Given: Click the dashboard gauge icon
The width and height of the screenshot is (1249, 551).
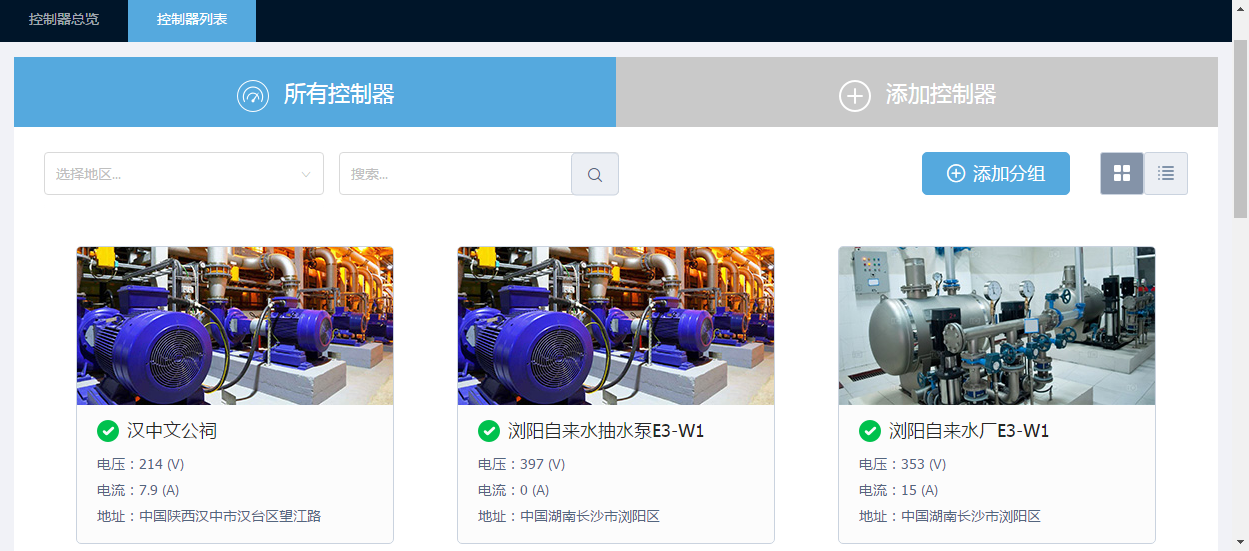Looking at the screenshot, I should pyautogui.click(x=253, y=95).
